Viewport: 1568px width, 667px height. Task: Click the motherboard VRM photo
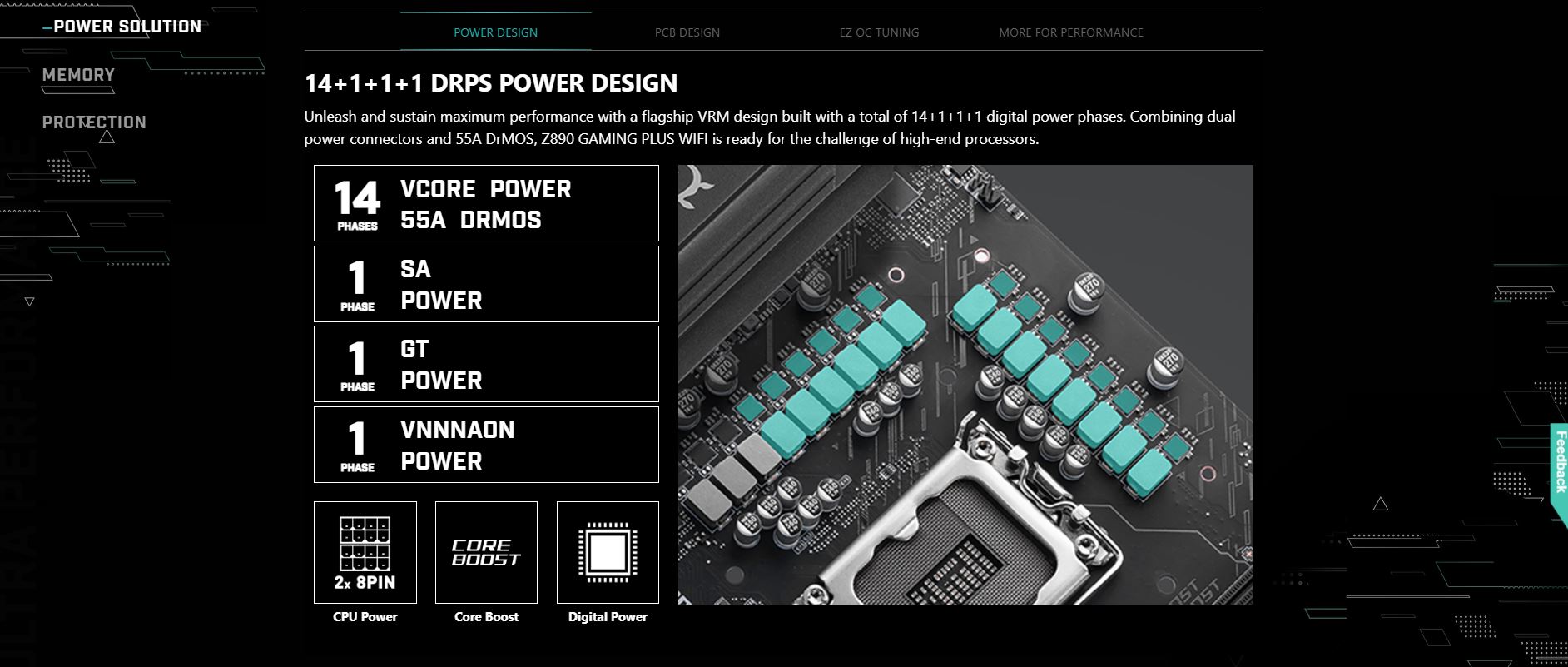coord(965,385)
